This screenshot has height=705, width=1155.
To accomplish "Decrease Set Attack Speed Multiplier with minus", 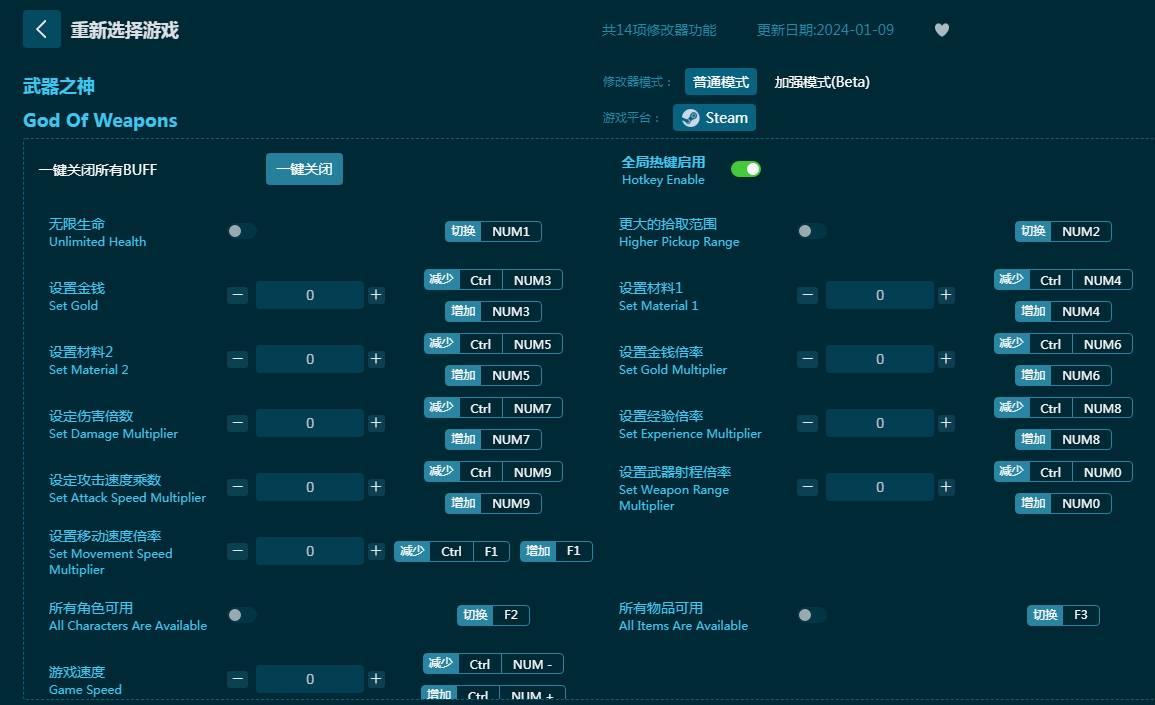I will pos(237,488).
